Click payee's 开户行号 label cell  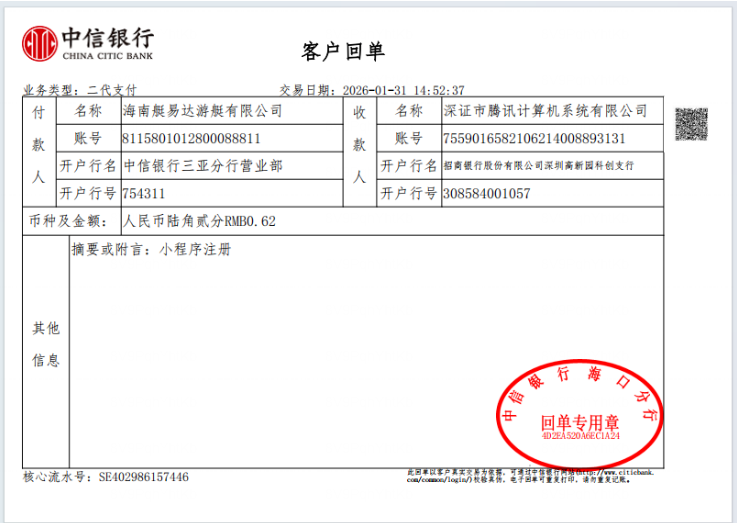point(409,193)
